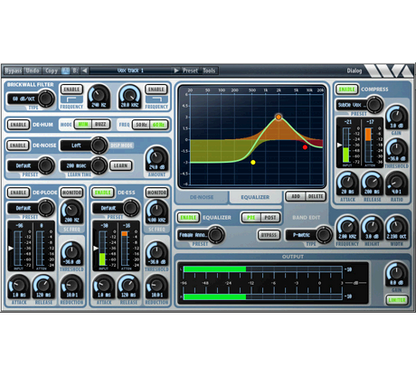The height and width of the screenshot is (376, 416).
Task: Click De-Plode Release knob
Action: click(x=44, y=287)
